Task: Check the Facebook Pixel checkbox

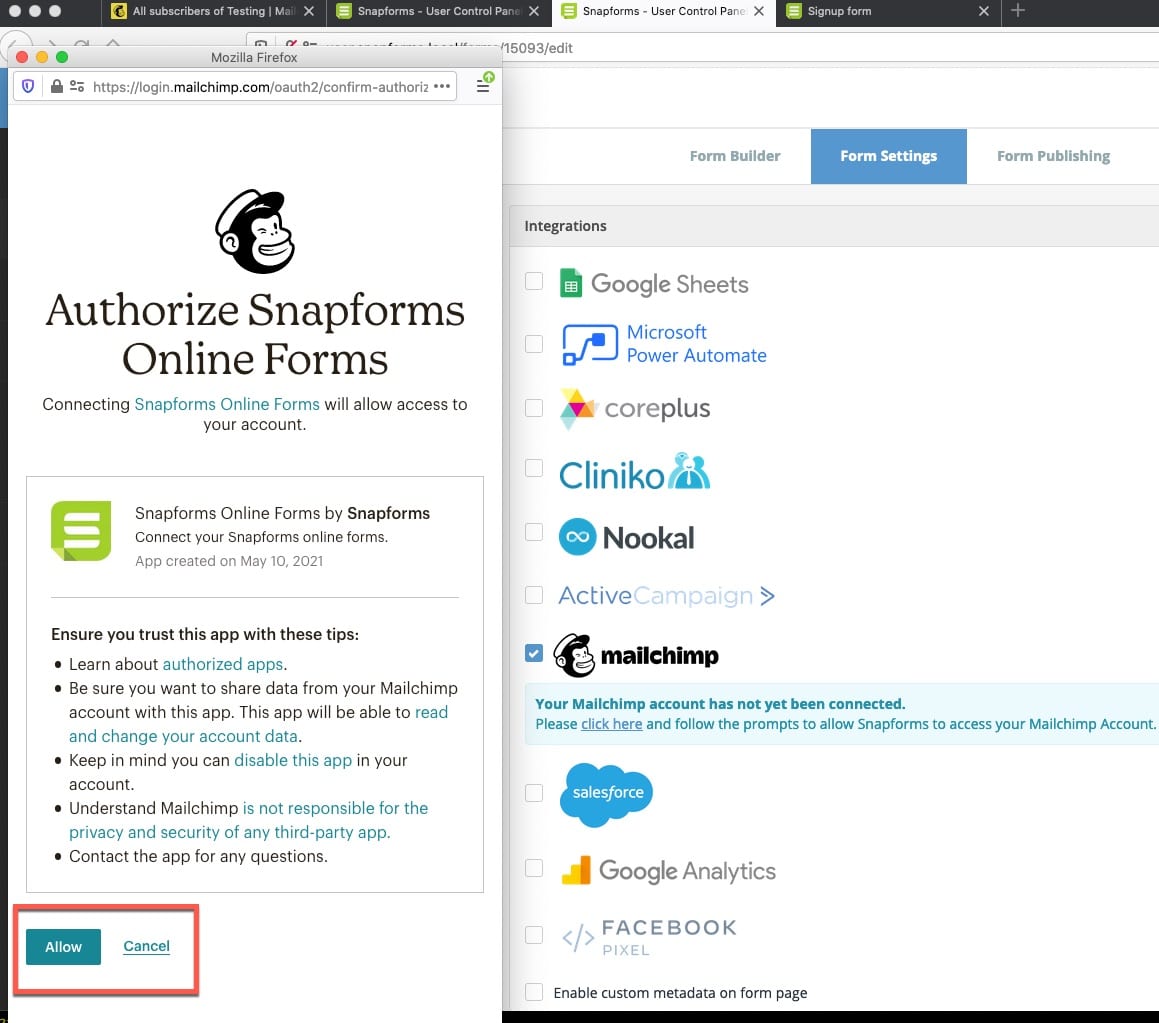Action: (534, 935)
